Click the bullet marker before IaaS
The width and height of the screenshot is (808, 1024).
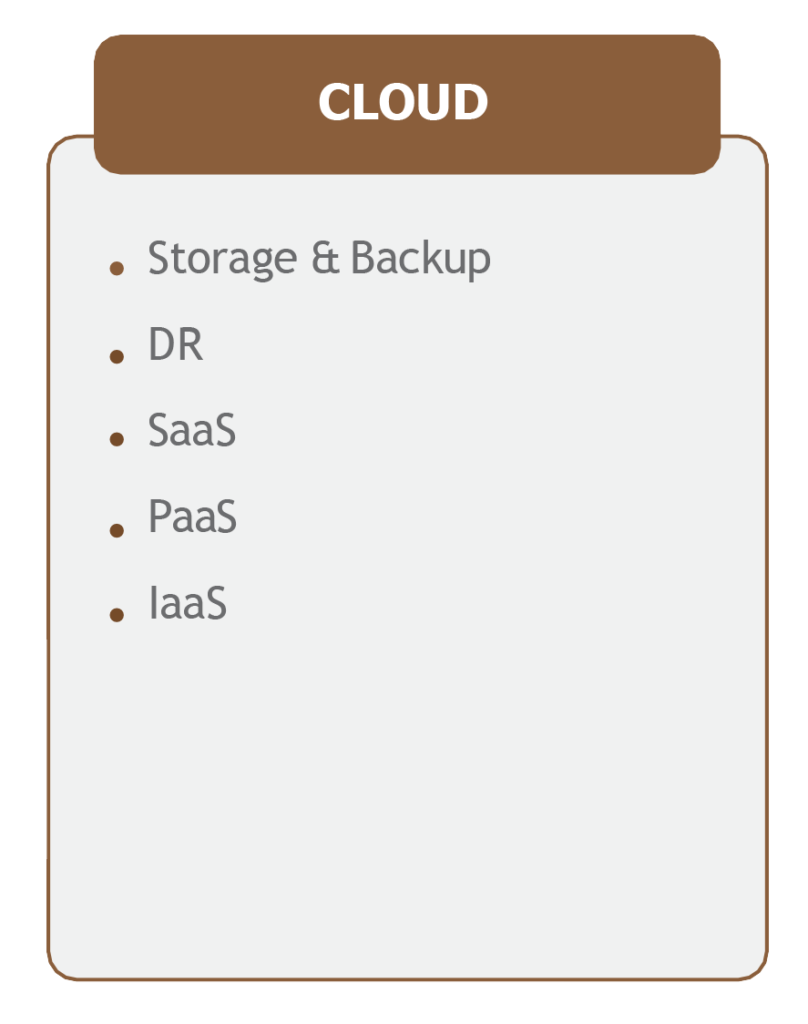click(x=117, y=614)
